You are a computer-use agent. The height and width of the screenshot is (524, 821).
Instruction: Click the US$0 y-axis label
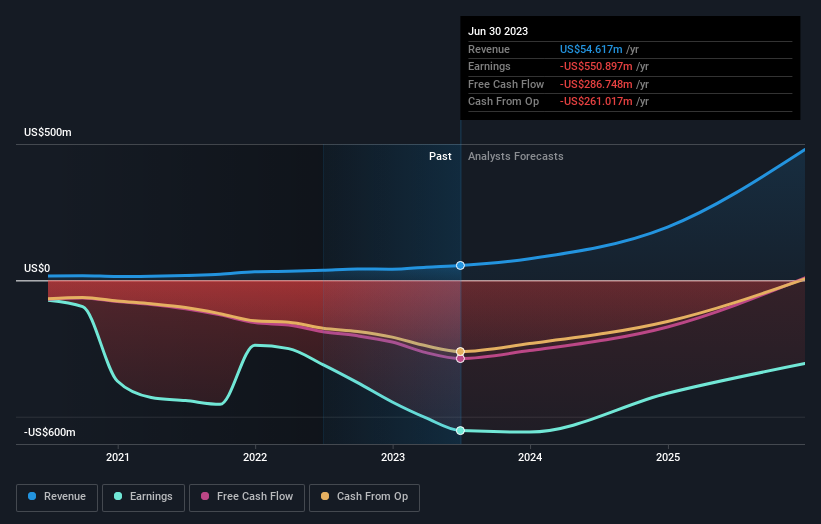tap(37, 269)
